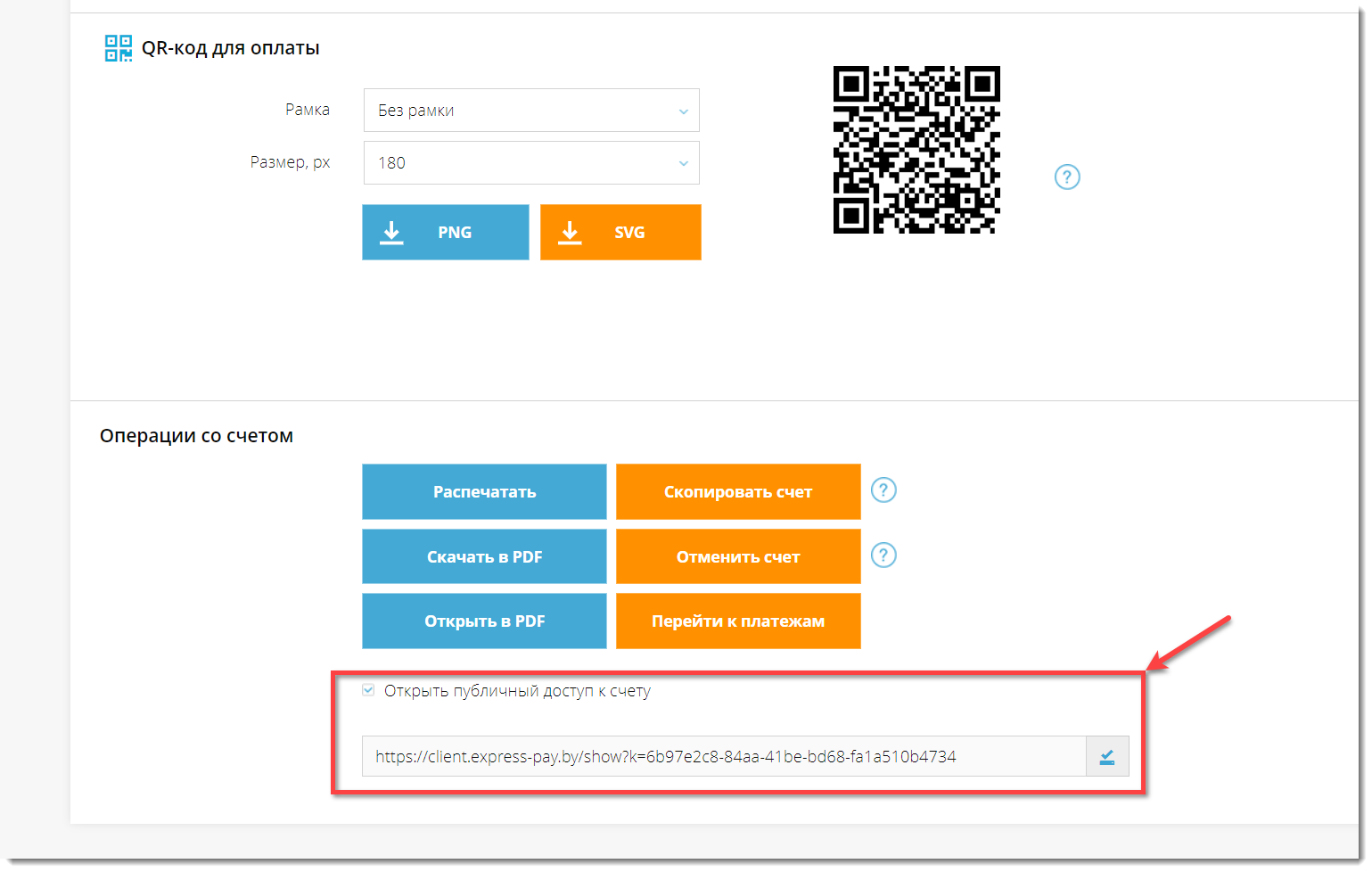Click Открыть в PDF button
The image size is (1372, 872).
pyautogui.click(x=484, y=621)
